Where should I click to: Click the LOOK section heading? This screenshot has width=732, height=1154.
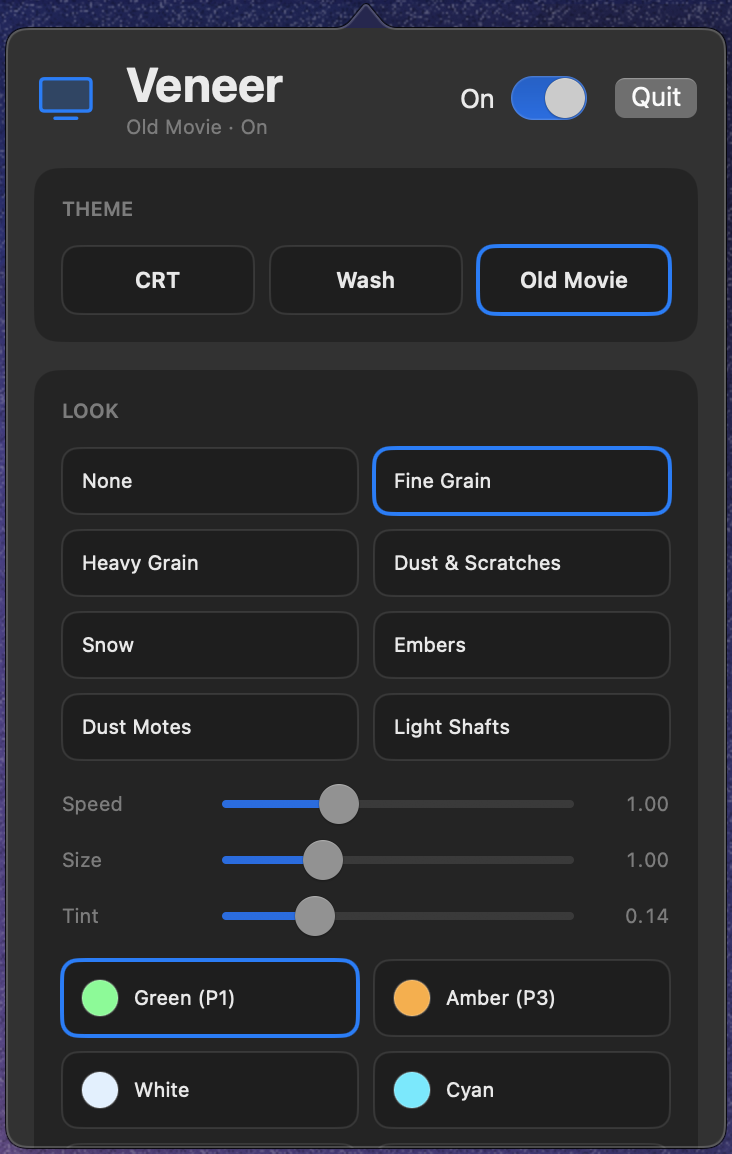90,411
